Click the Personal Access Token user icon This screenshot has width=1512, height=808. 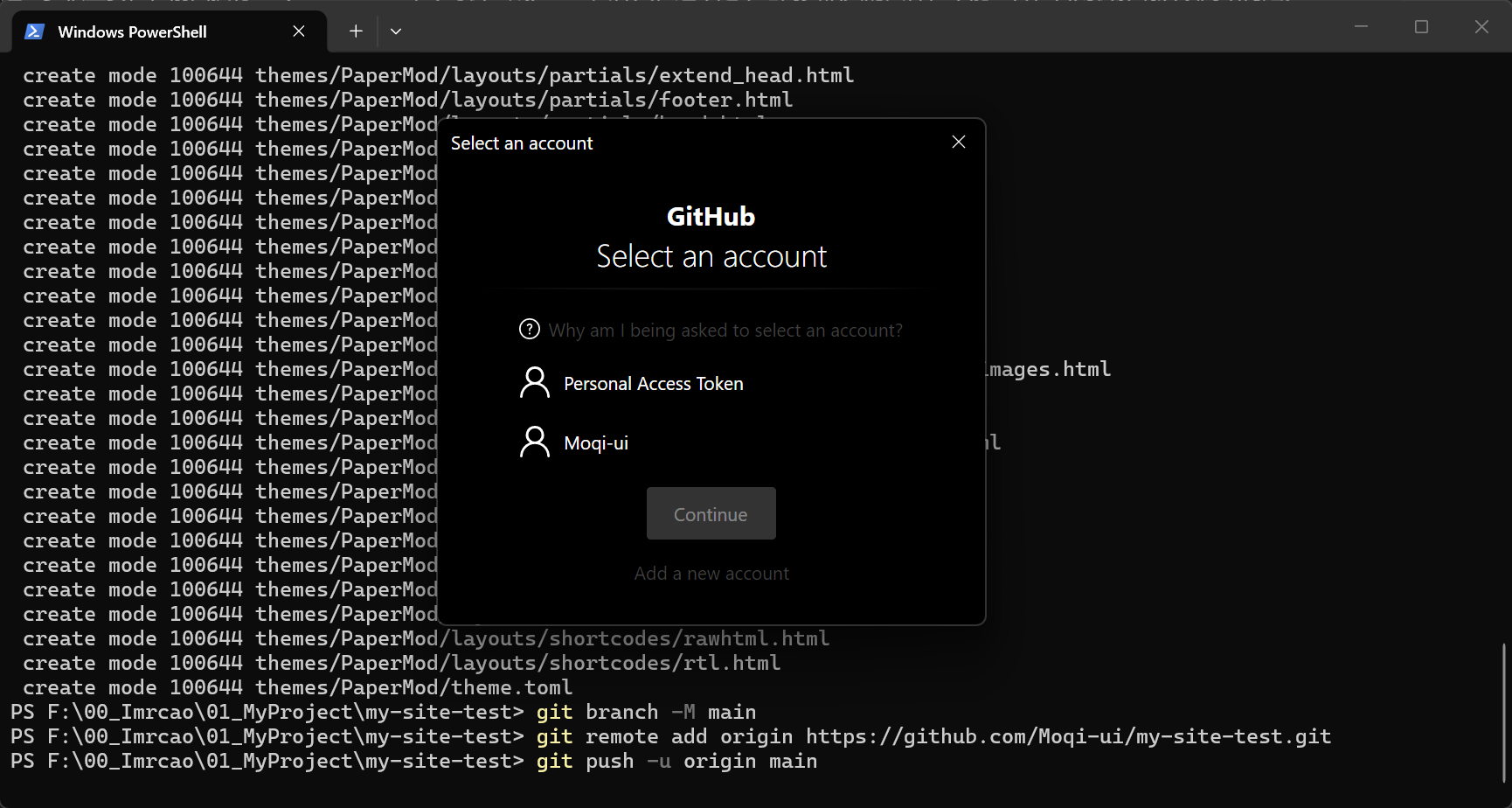click(535, 383)
